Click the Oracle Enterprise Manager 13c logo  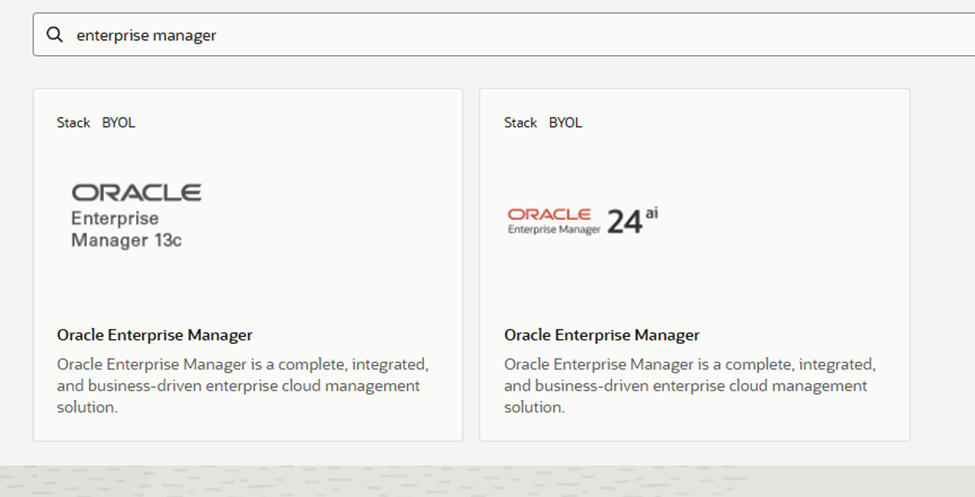pos(135,216)
